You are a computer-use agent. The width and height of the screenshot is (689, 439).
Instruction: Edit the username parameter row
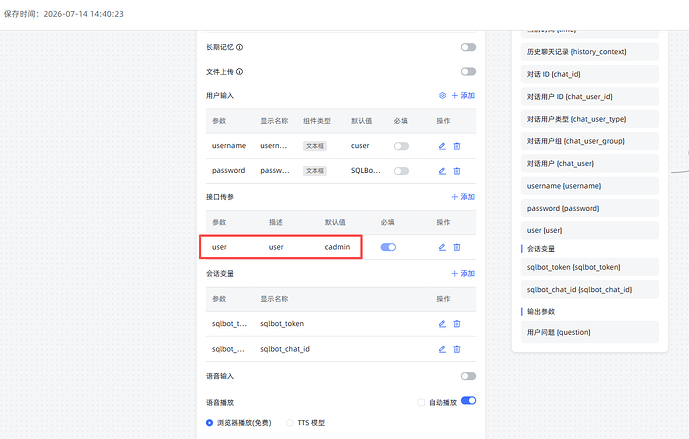[442, 146]
